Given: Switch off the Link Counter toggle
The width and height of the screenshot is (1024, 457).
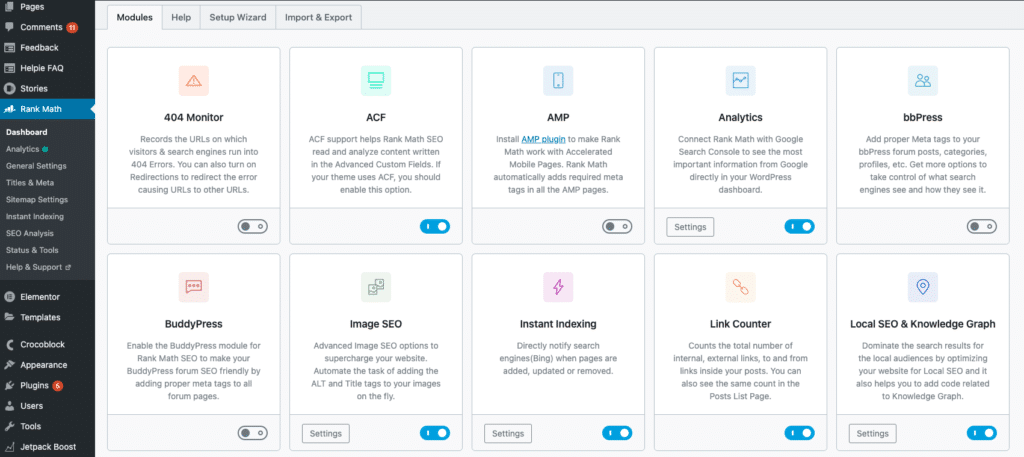Looking at the screenshot, I should (799, 433).
